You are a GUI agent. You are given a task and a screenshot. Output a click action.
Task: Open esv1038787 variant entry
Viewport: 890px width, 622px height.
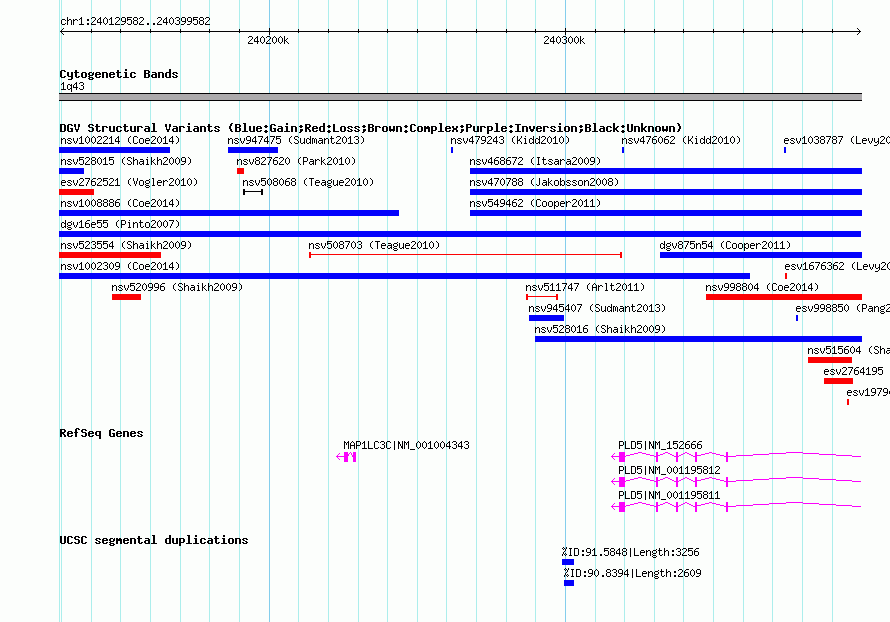[836, 140]
